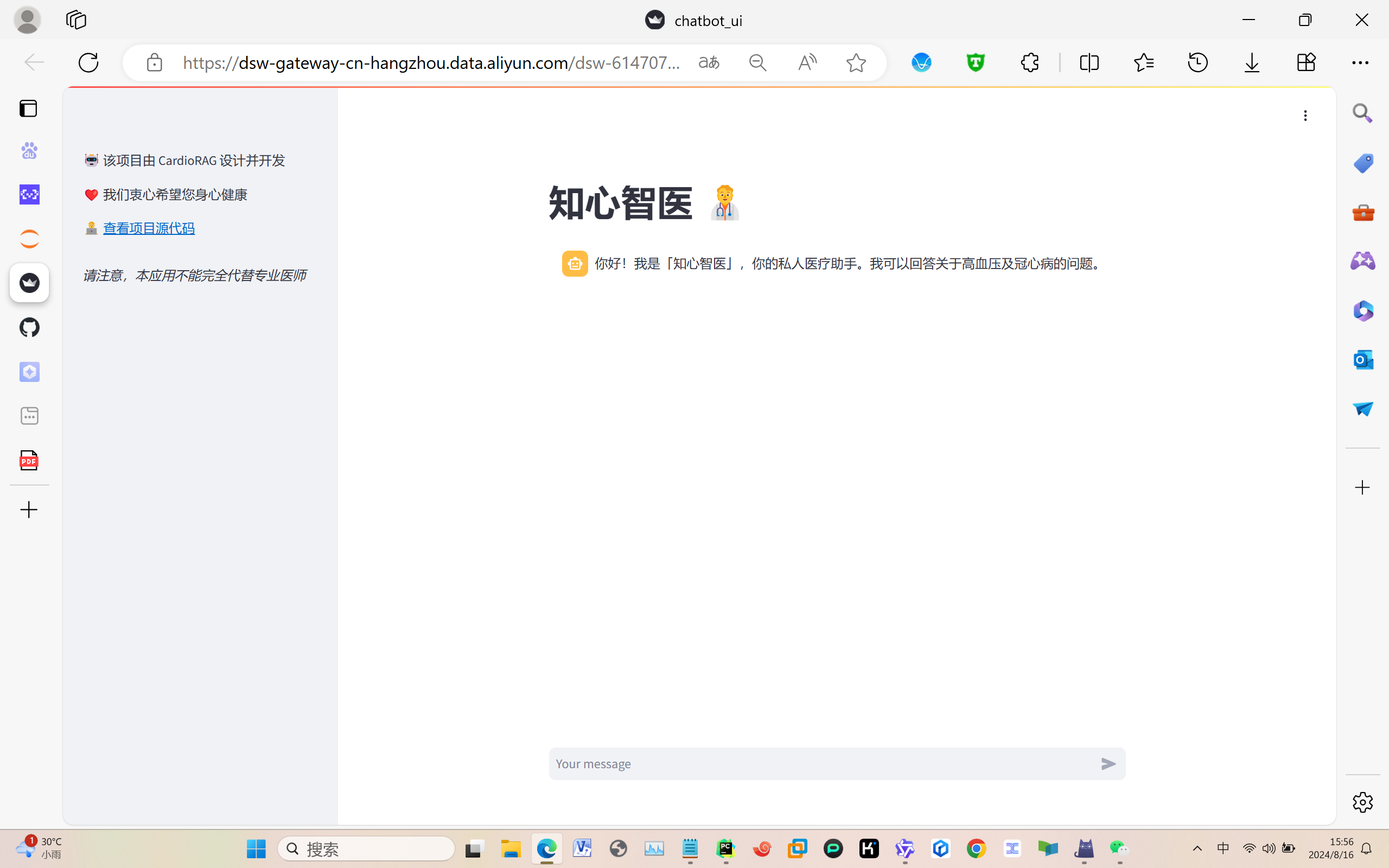Refresh the page with the reload icon
1389x868 pixels.
click(88, 62)
